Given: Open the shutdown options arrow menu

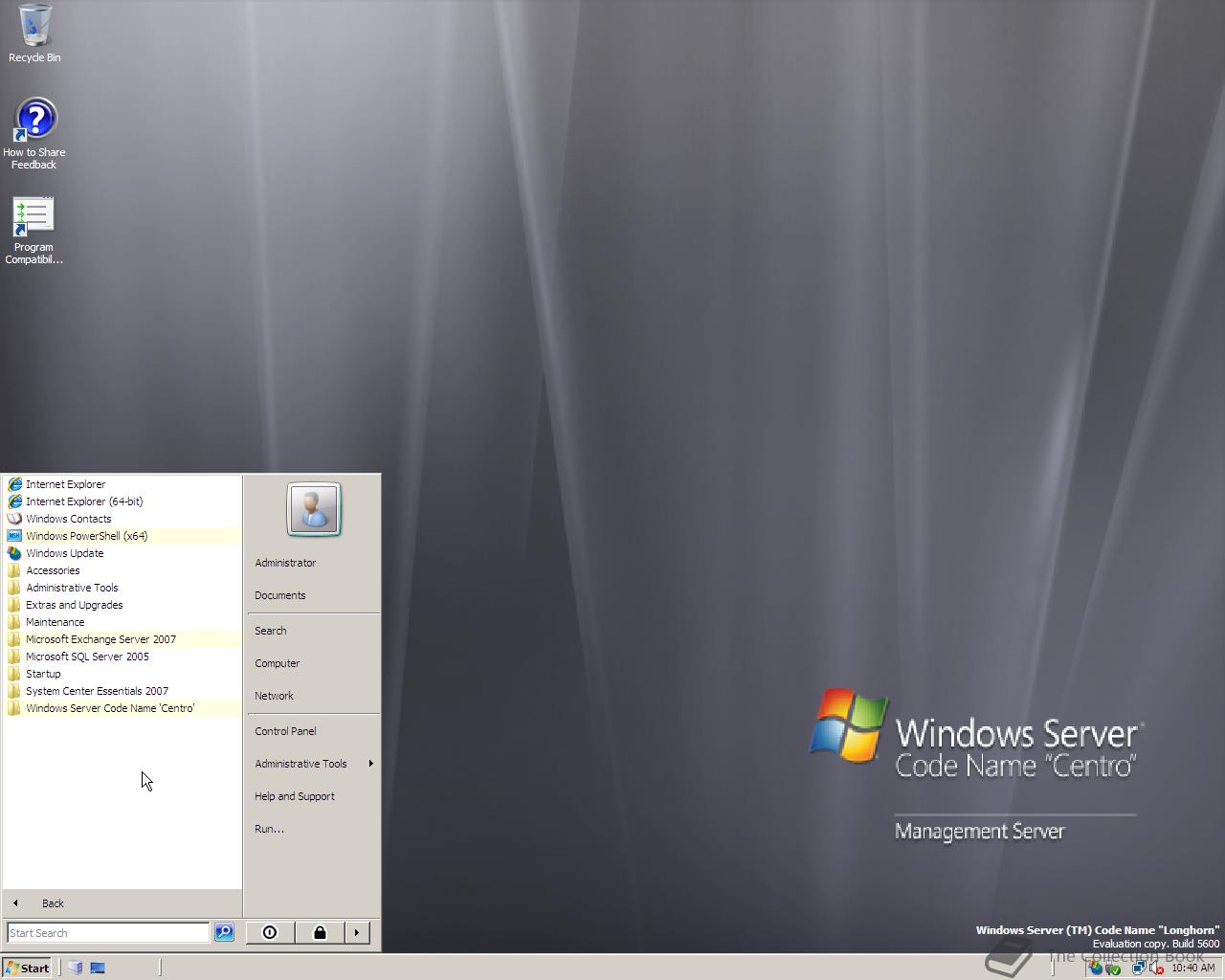Looking at the screenshot, I should click(x=357, y=932).
